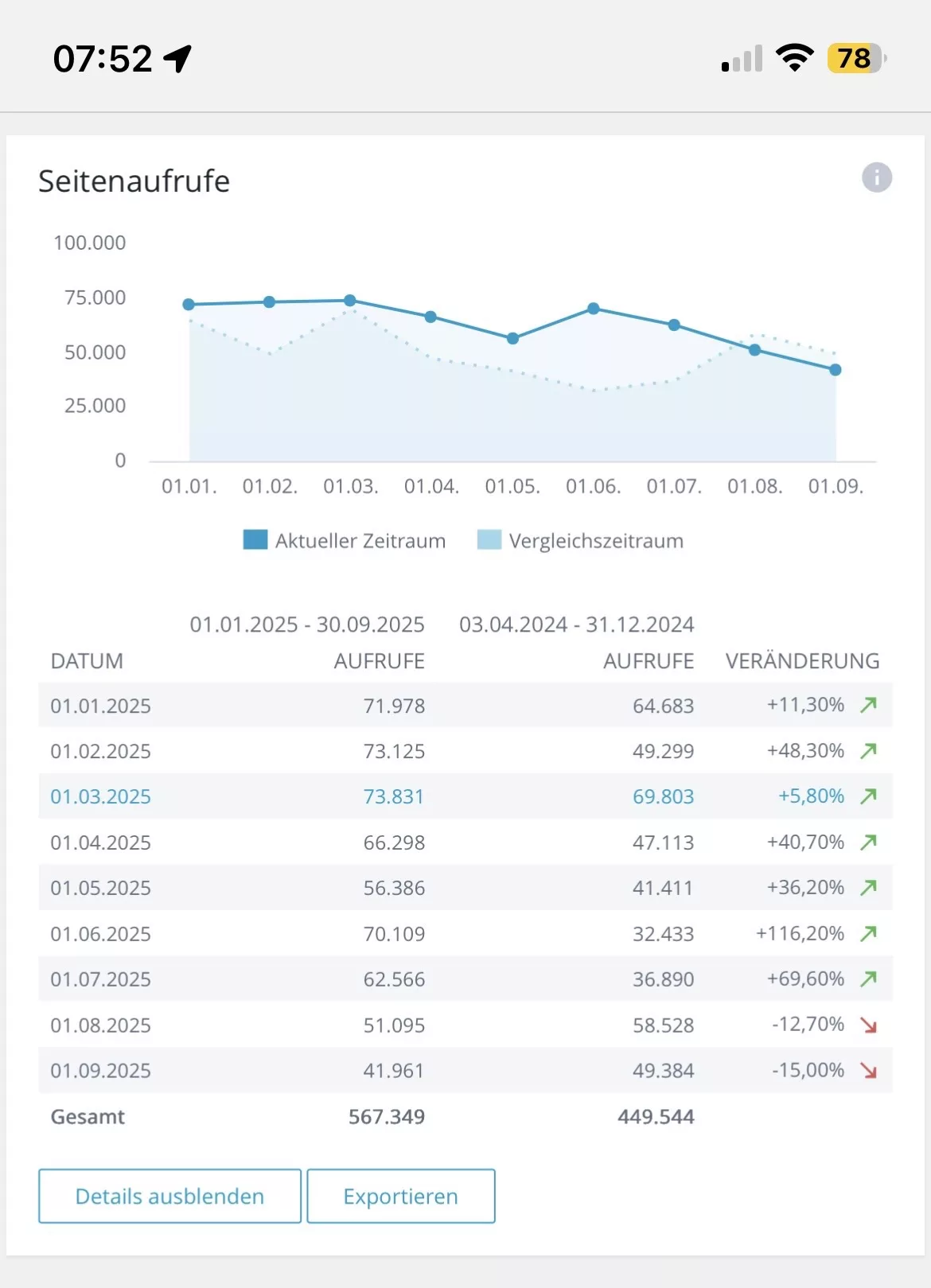Click the VERÄNDERUNG column header
The width and height of the screenshot is (931, 1288).
click(802, 661)
